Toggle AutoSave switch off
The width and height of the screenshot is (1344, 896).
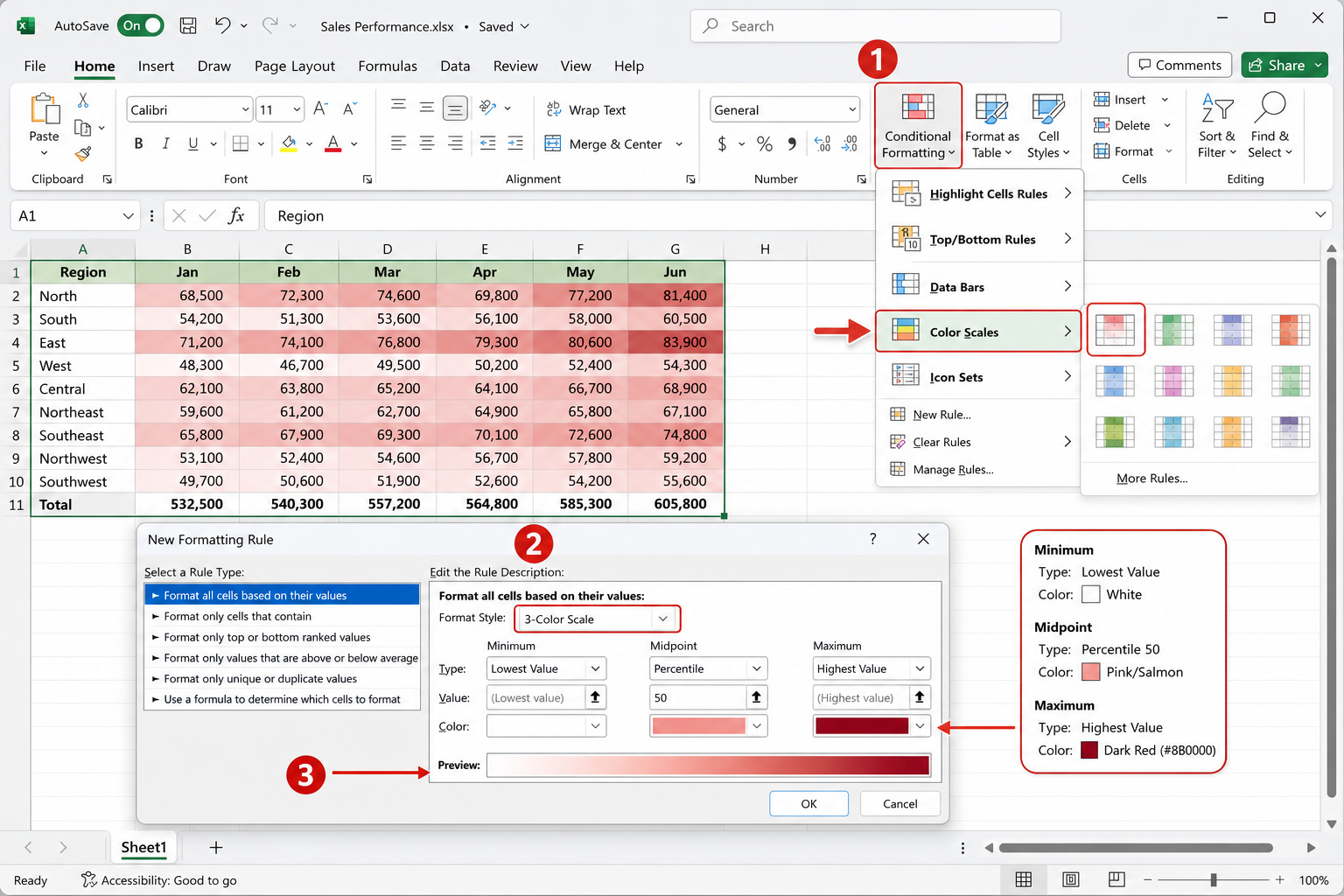point(142,25)
